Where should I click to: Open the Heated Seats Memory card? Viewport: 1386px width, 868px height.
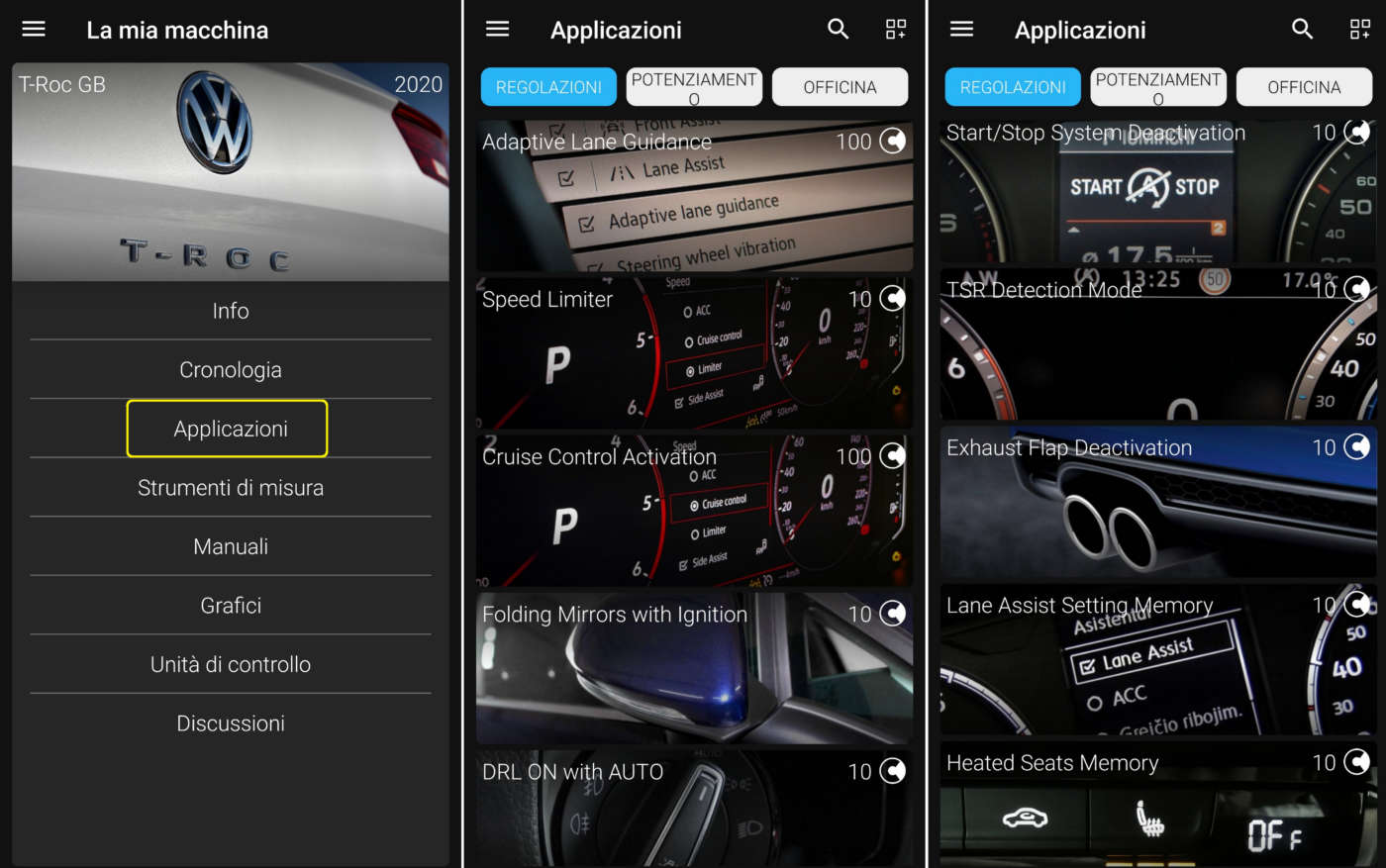click(1158, 805)
